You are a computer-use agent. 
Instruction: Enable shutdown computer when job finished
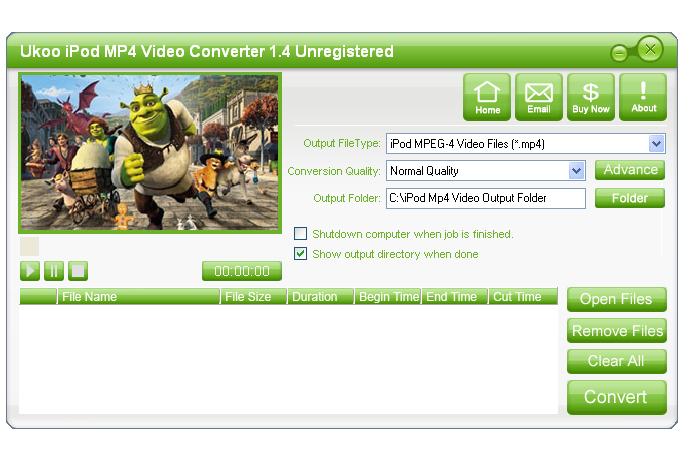pos(301,234)
